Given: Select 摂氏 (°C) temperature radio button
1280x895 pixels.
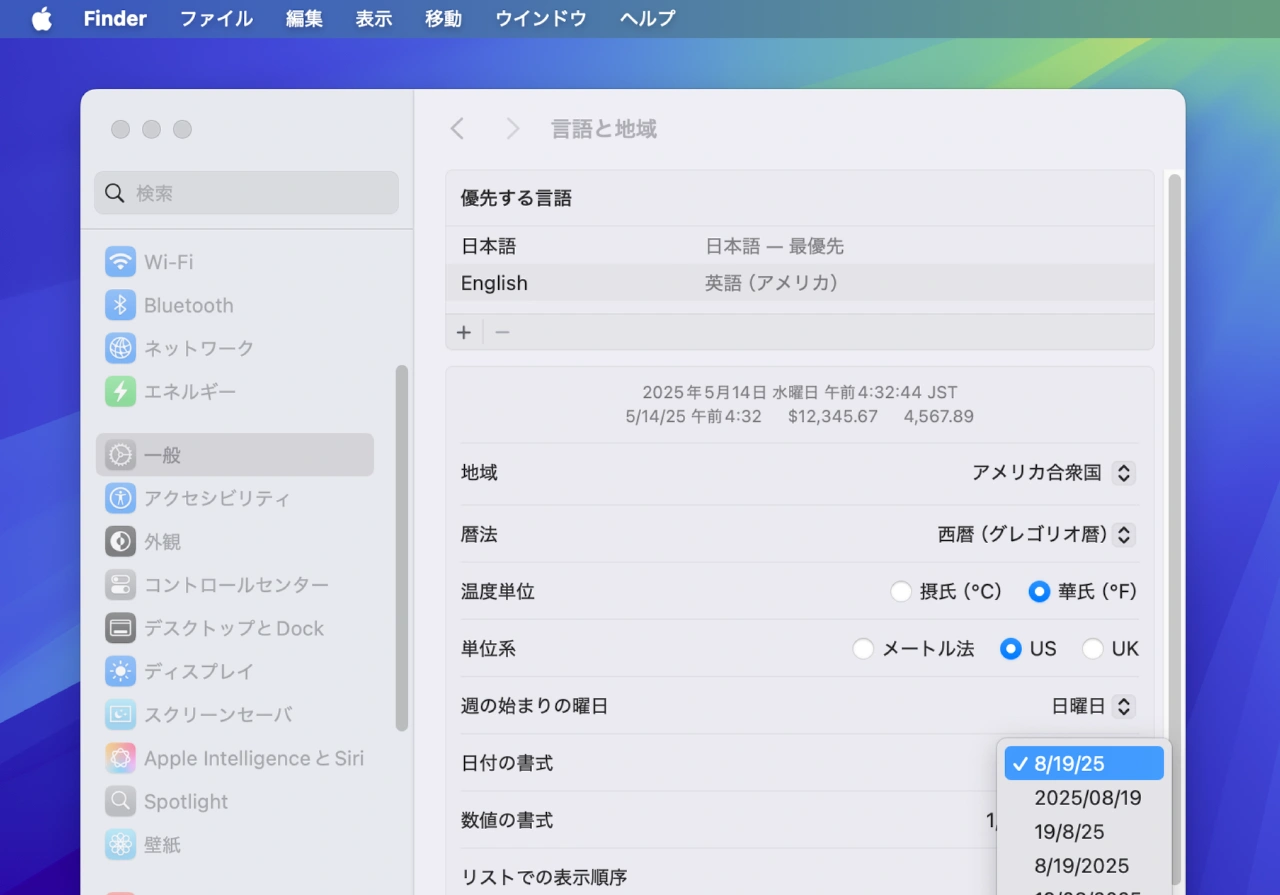Looking at the screenshot, I should coord(901,592).
